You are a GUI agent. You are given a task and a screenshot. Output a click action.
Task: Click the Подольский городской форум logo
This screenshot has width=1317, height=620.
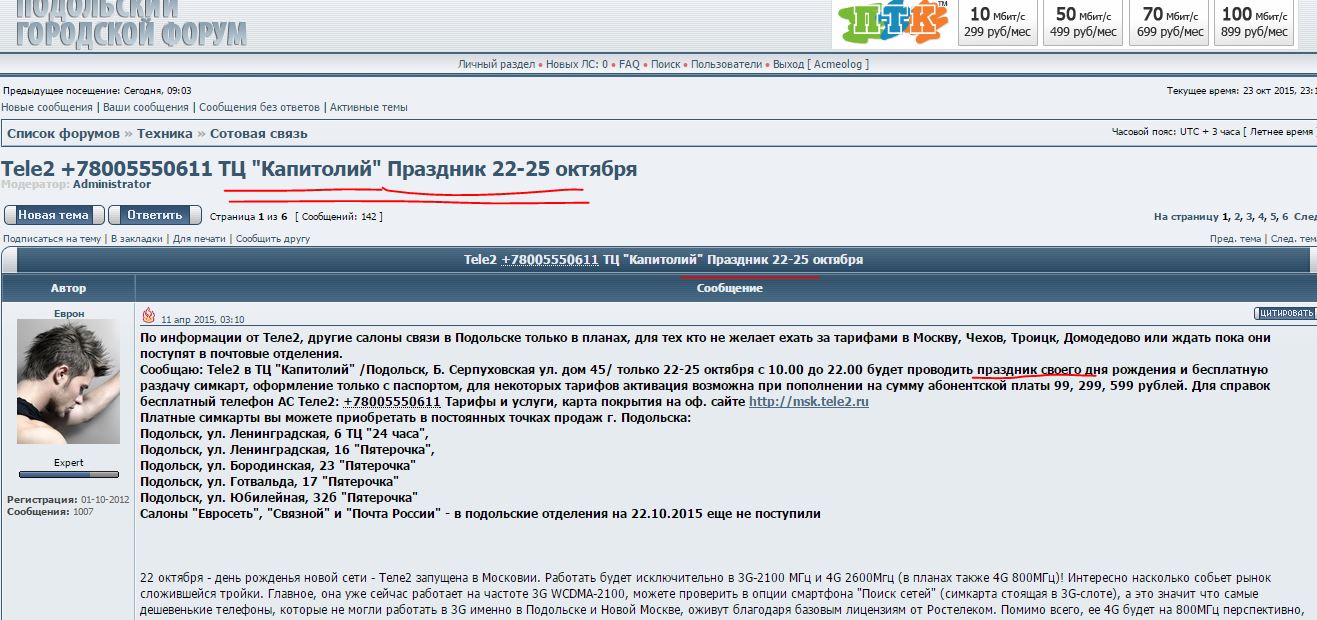(x=130, y=24)
